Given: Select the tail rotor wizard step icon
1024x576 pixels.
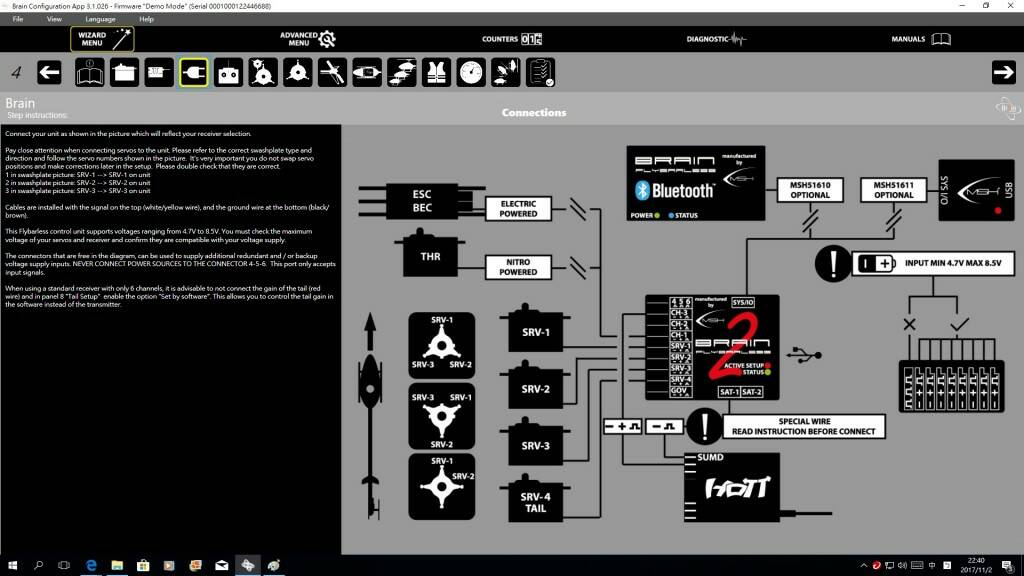Looking at the screenshot, I should click(x=505, y=72).
